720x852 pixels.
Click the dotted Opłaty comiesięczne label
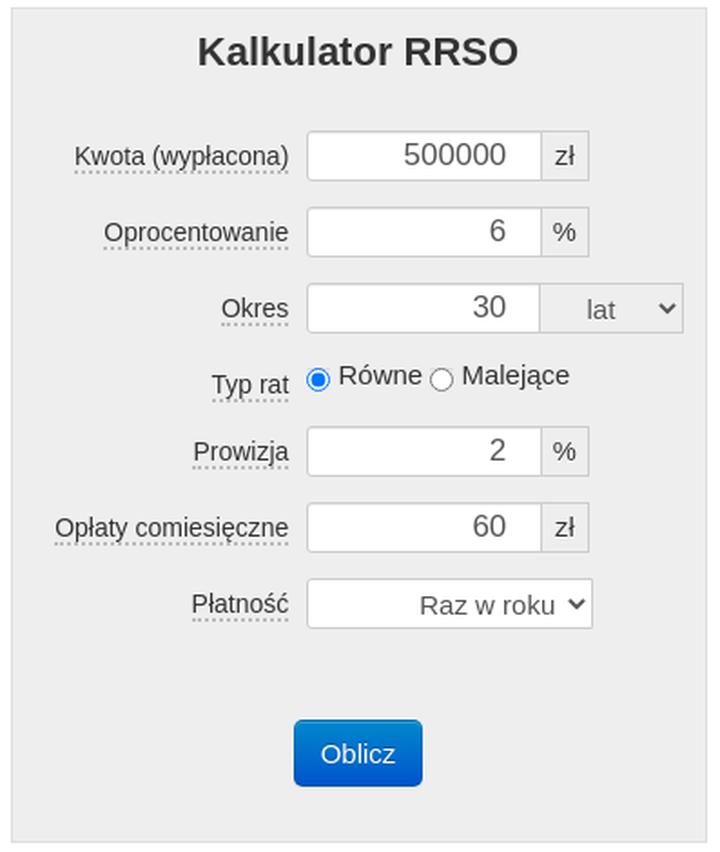[172, 528]
